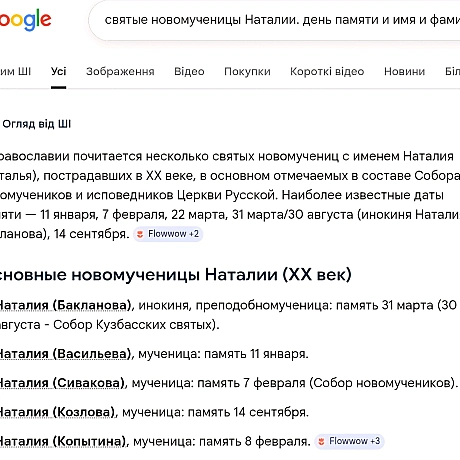Click the Наталия (Сивакова) link
Screen dimensions: 460x460
click(x=62, y=383)
